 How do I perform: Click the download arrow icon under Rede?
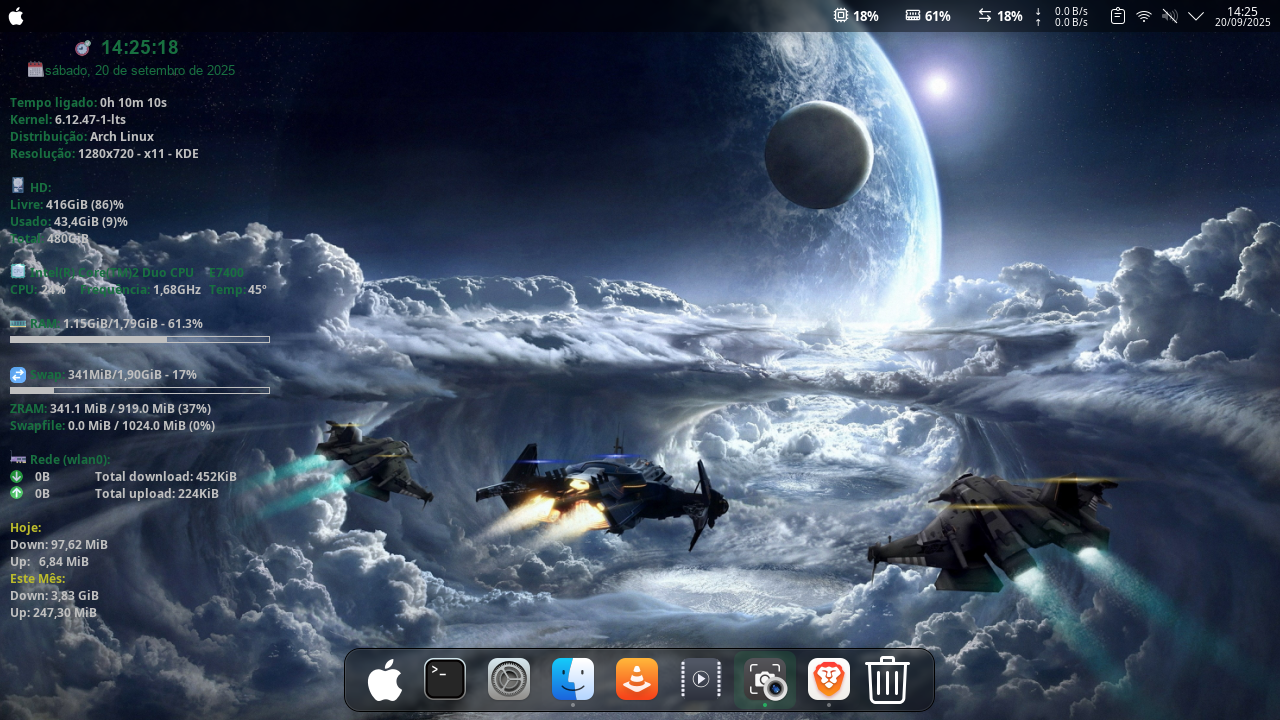17,477
